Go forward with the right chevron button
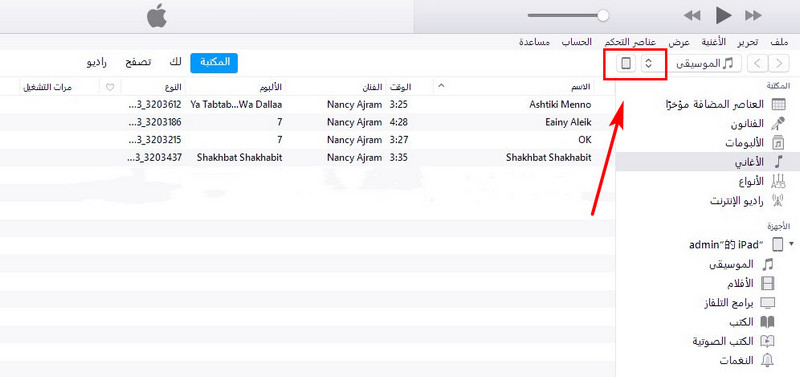Viewport: 800px width, 377px height. point(779,63)
